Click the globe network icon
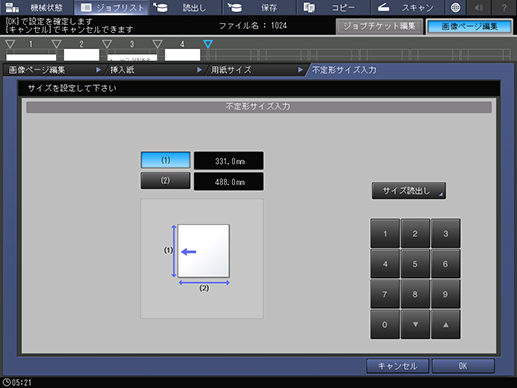This screenshot has height=388, width=517. pos(455,7)
